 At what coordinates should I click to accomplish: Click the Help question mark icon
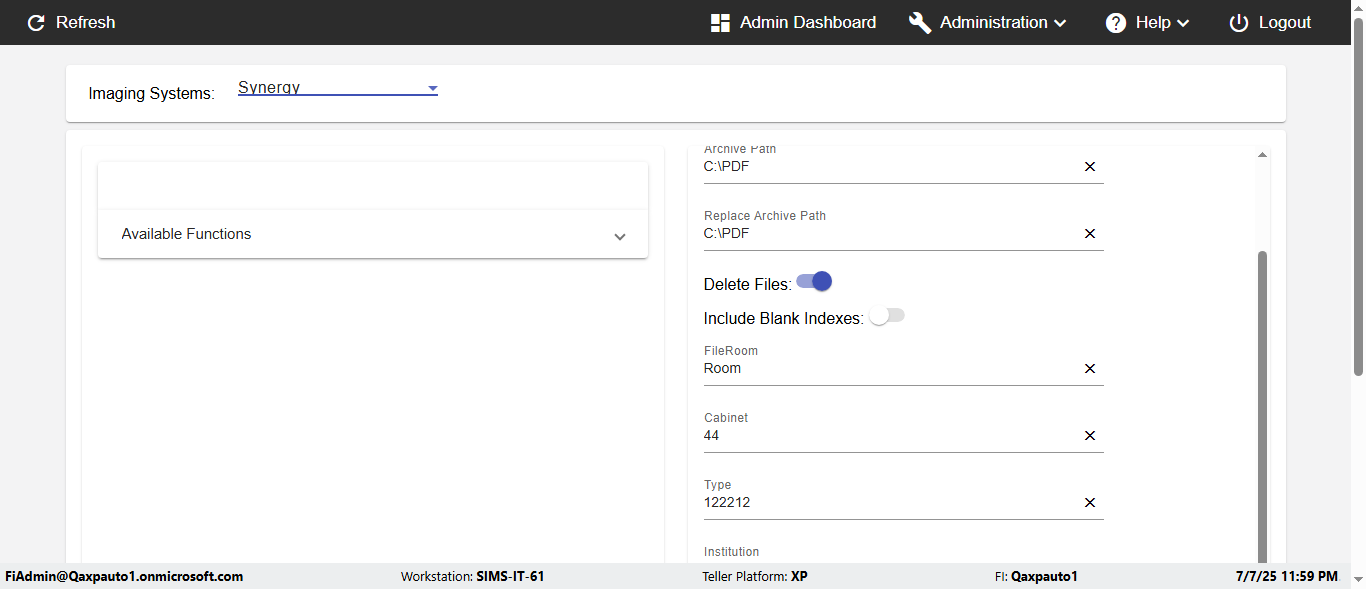tap(1116, 23)
